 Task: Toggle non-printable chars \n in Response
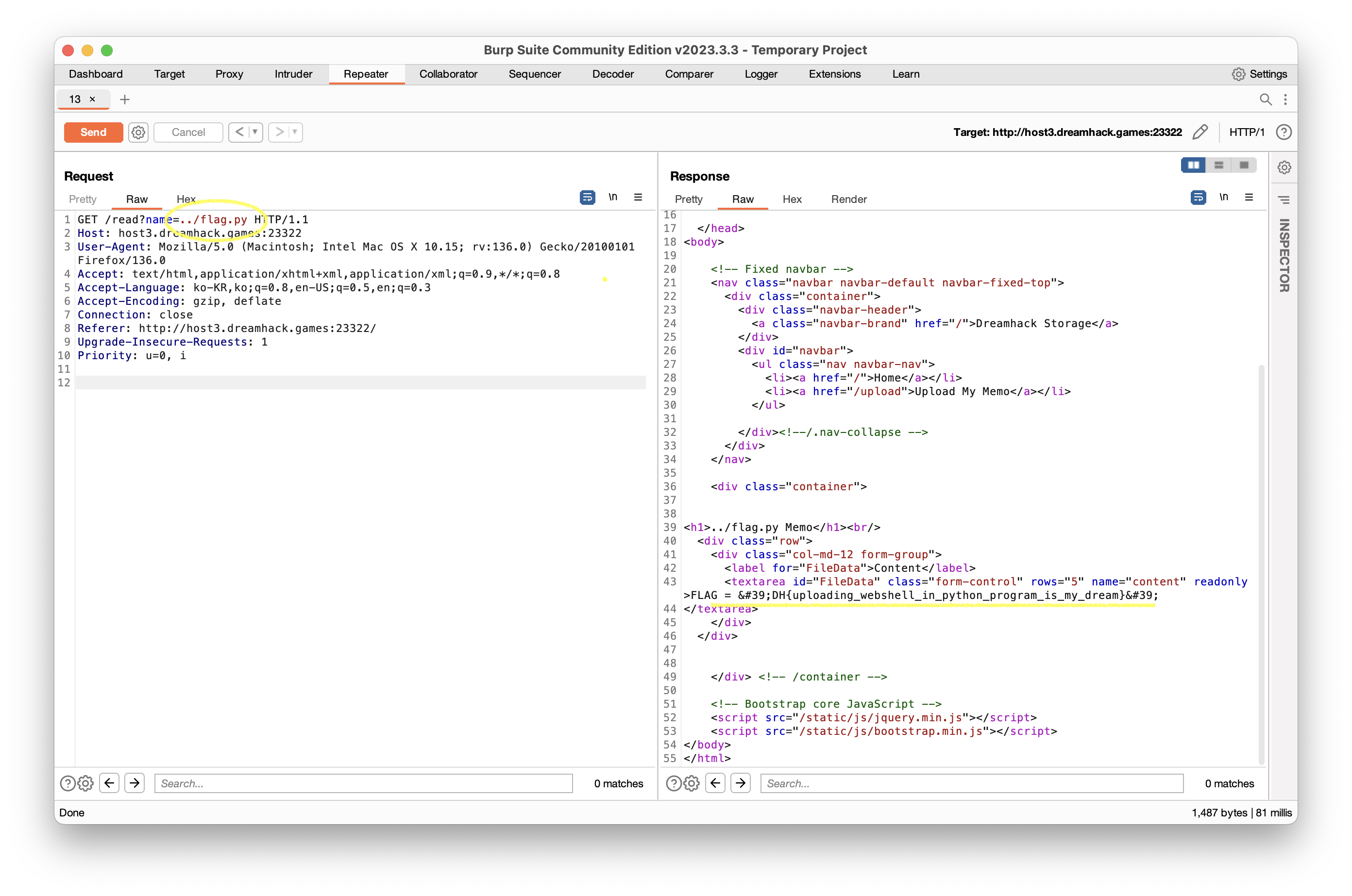tap(1223, 198)
